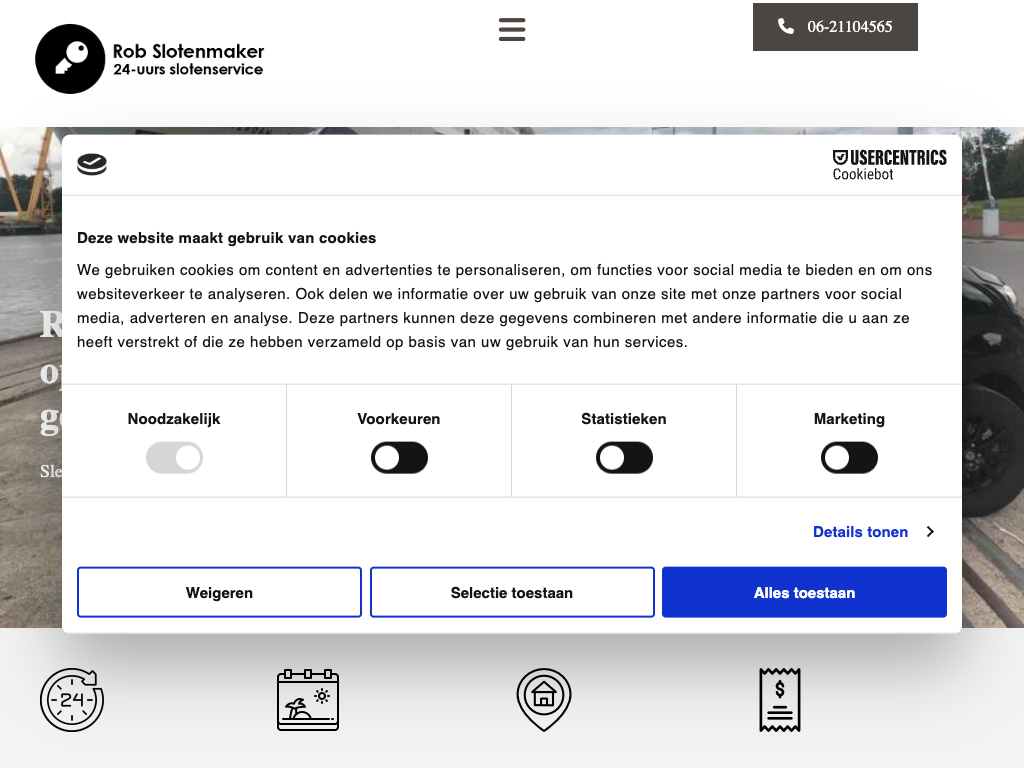Enable the Statistieken cookie switch
The height and width of the screenshot is (768, 1024).
(624, 459)
